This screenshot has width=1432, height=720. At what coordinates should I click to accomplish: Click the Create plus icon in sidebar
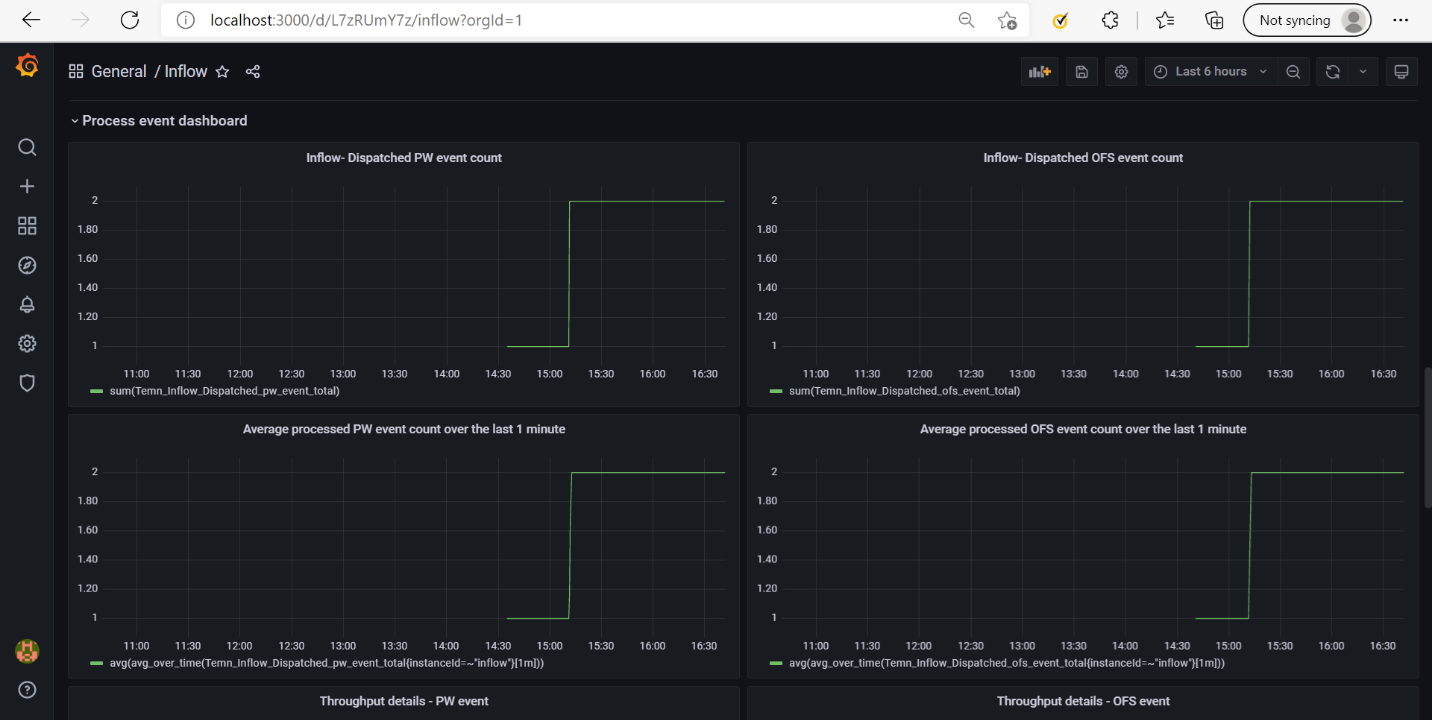tap(27, 187)
